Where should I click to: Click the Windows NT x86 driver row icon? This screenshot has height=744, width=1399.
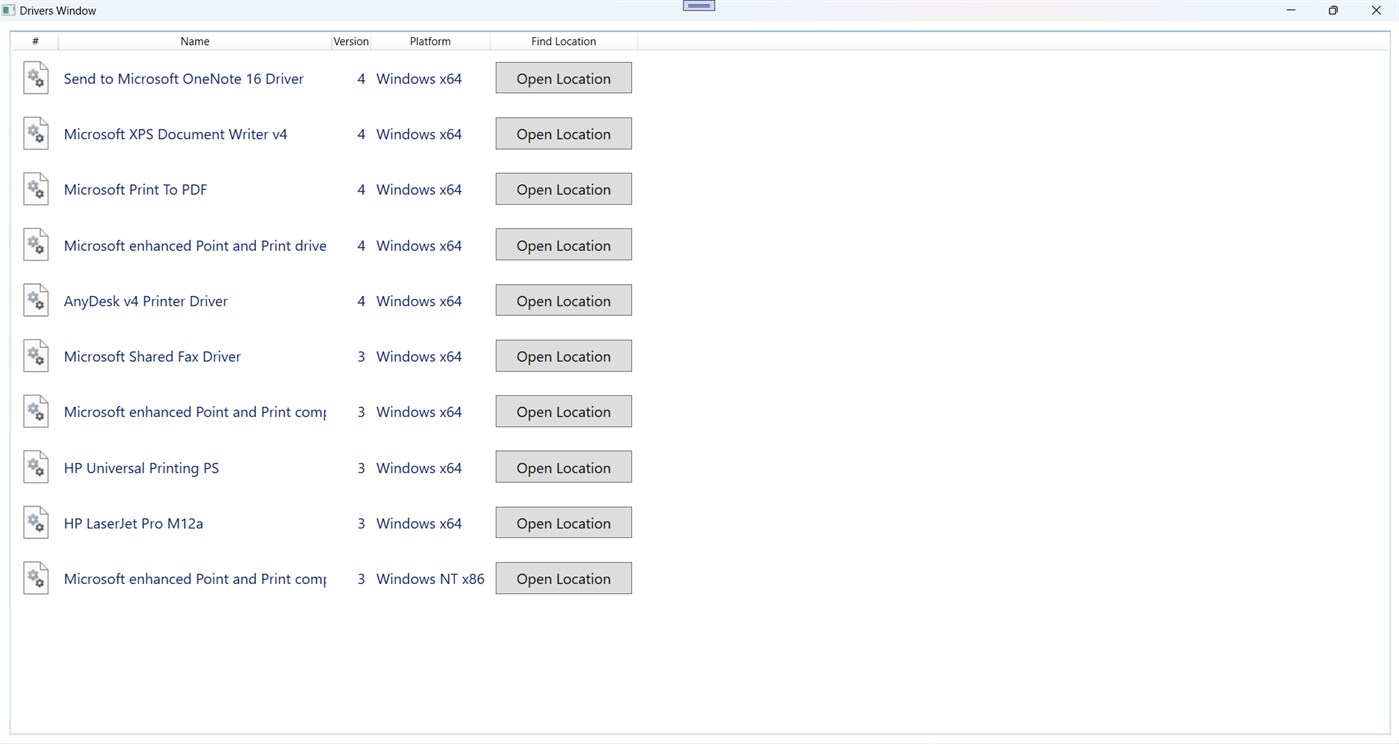click(35, 577)
